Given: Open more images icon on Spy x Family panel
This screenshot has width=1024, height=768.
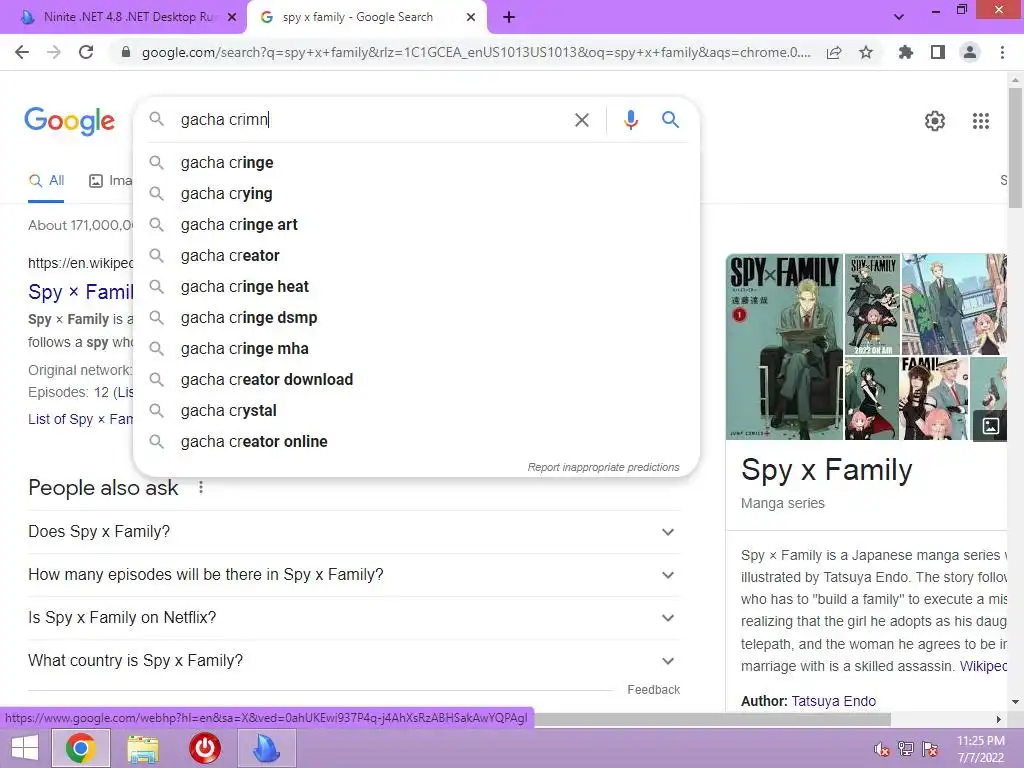Looking at the screenshot, I should (x=990, y=426).
